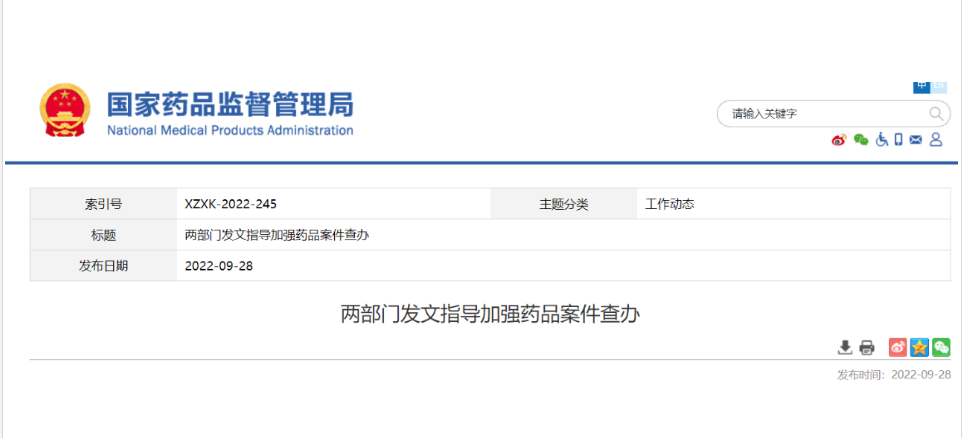Enable accessibility mode via the wheelchair icon
The image size is (962, 438).
[x=882, y=140]
